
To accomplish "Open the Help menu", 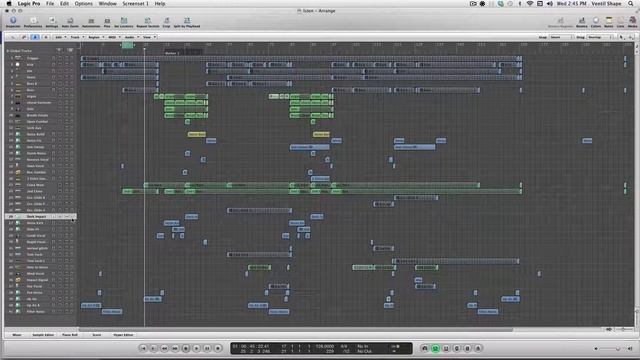I will tap(160, 4).
